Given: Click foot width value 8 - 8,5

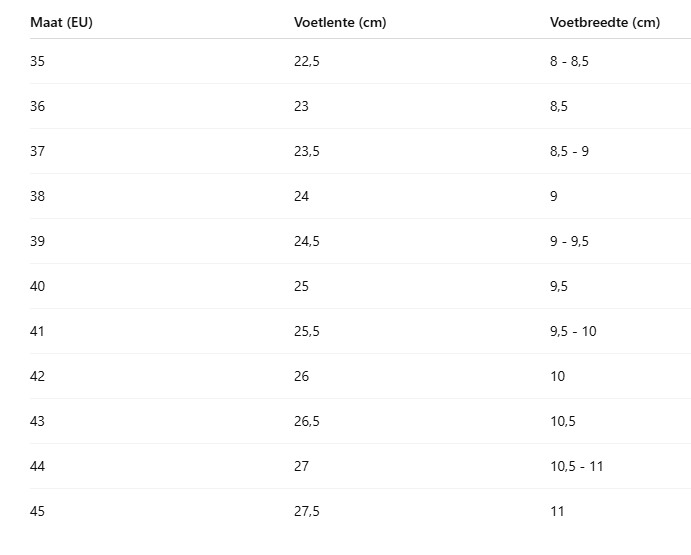Looking at the screenshot, I should (x=569, y=61).
